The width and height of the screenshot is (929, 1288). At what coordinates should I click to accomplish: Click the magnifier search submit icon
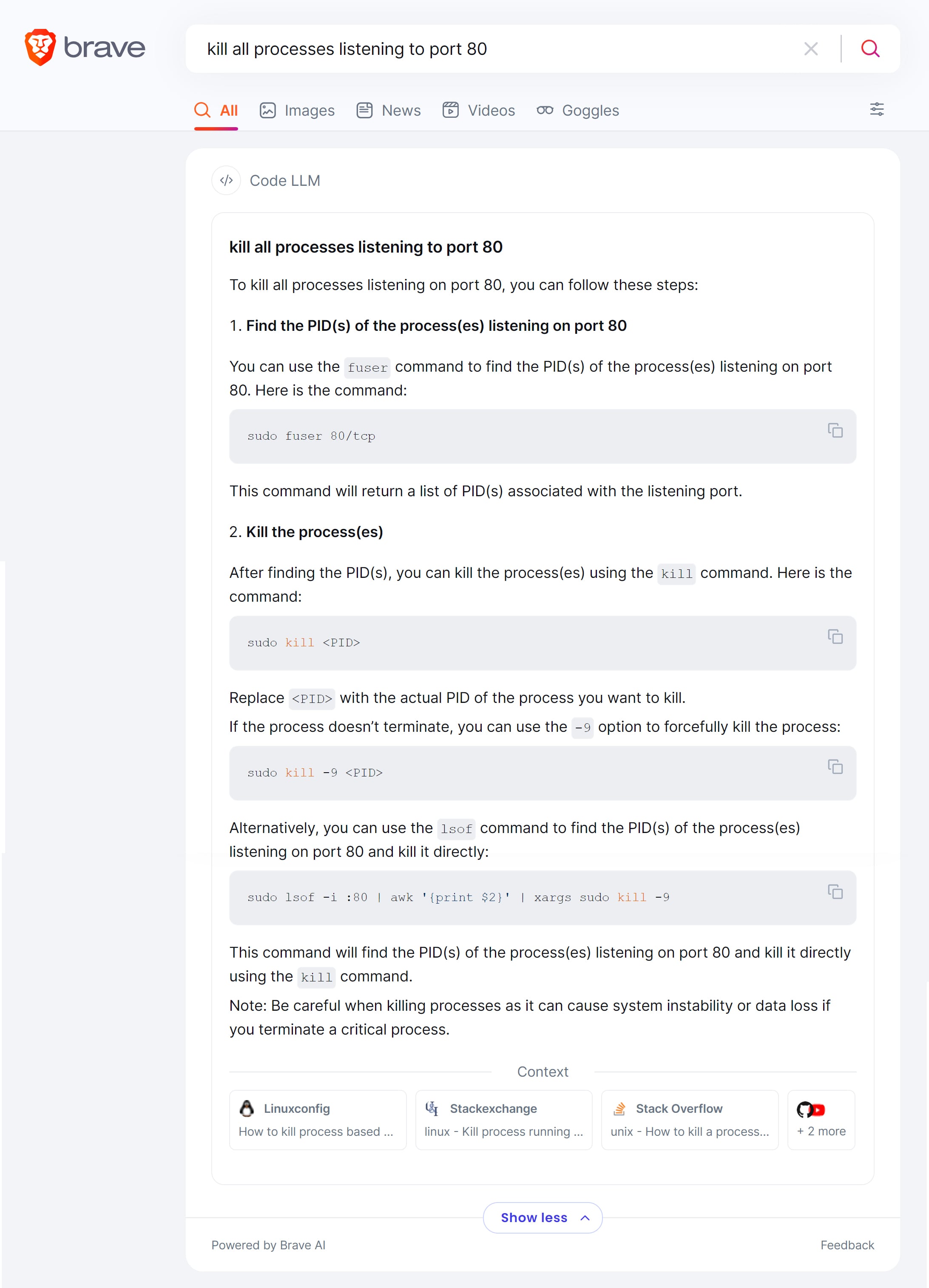[870, 49]
